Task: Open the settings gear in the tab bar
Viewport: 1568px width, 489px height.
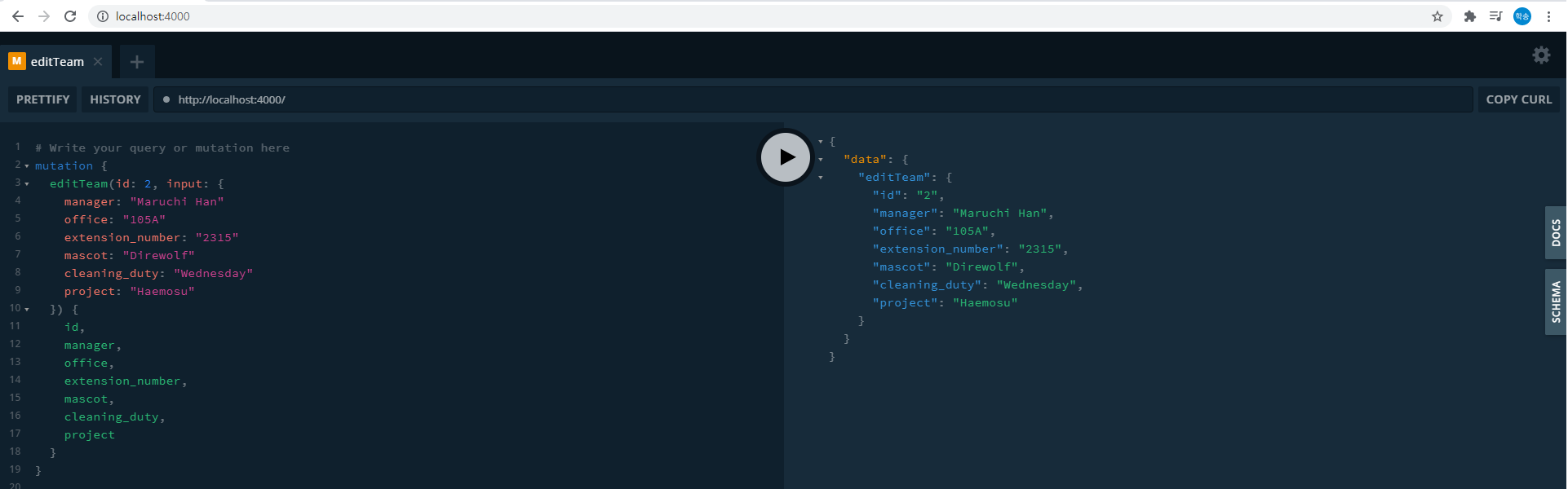Action: [x=1541, y=55]
